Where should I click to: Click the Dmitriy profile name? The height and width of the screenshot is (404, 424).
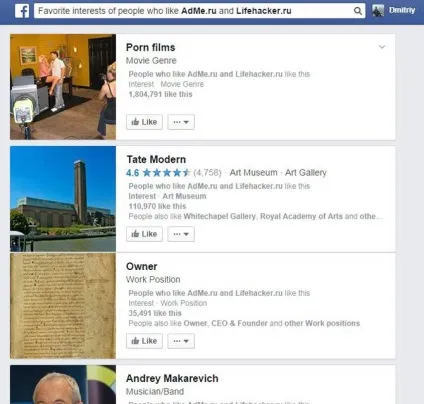402,10
